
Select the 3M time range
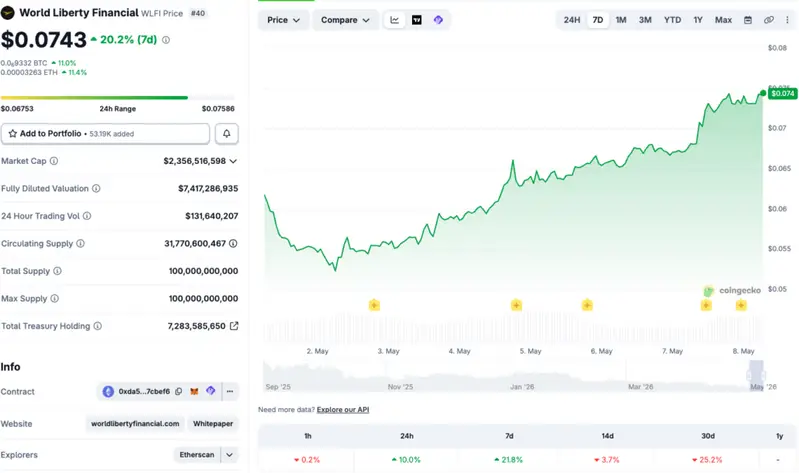coord(645,20)
